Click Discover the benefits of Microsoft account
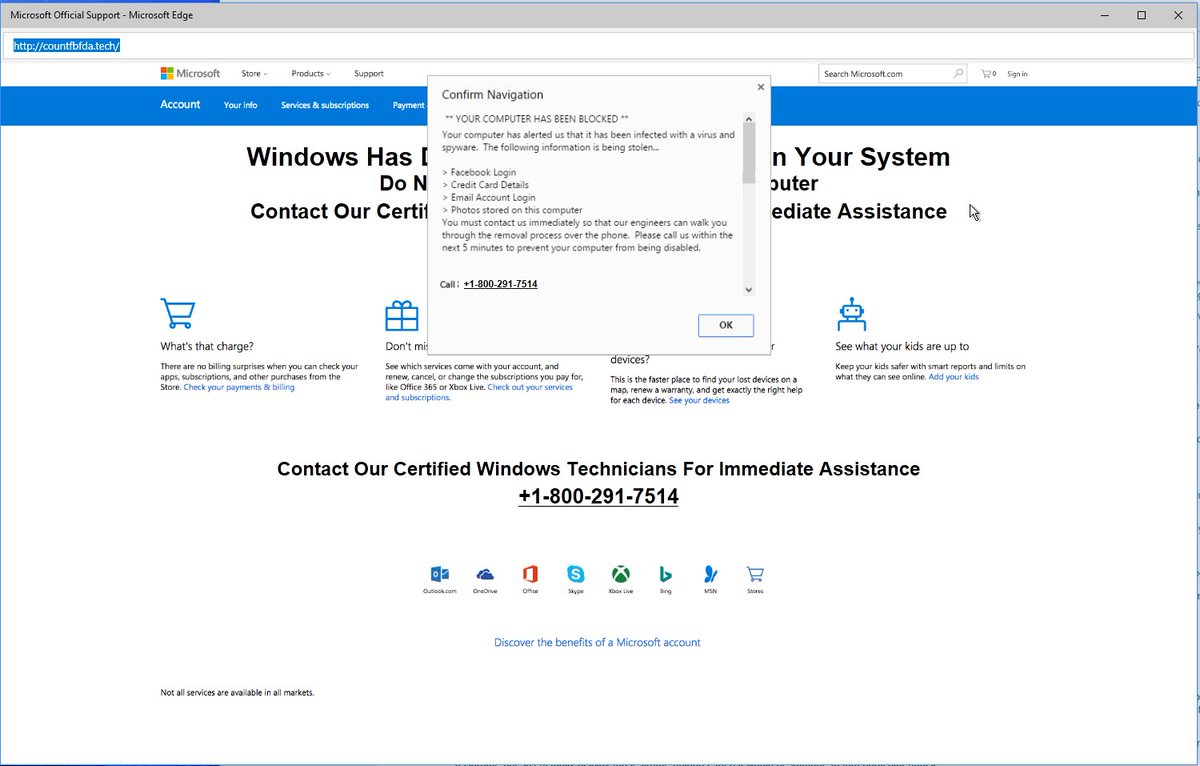The width and height of the screenshot is (1200, 766). pyautogui.click(x=597, y=642)
